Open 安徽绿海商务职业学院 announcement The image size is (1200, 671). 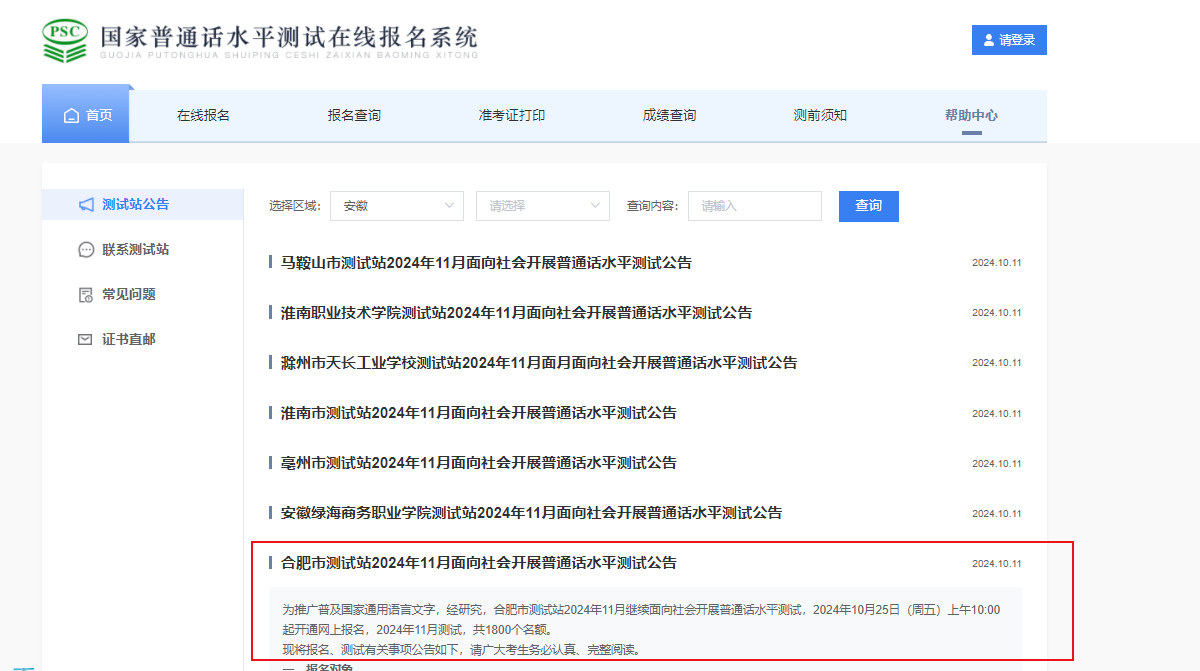(x=531, y=513)
